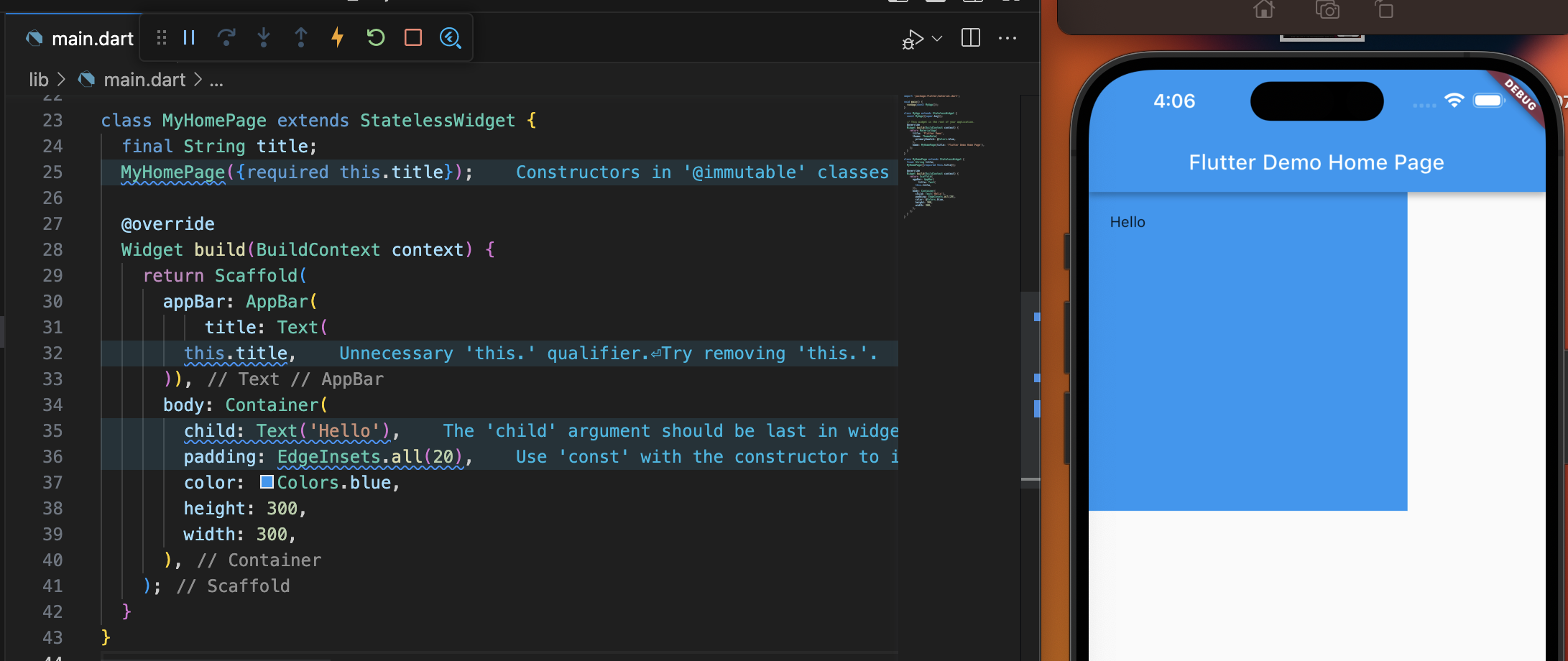The height and width of the screenshot is (661, 1568).
Task: Click 'height: 300,' on line 38
Action: 245,509
